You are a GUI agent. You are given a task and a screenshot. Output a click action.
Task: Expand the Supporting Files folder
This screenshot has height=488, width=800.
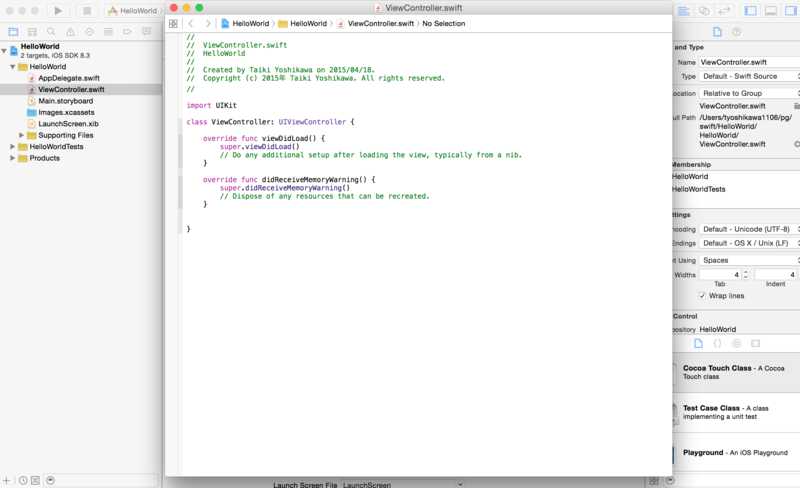pos(21,135)
